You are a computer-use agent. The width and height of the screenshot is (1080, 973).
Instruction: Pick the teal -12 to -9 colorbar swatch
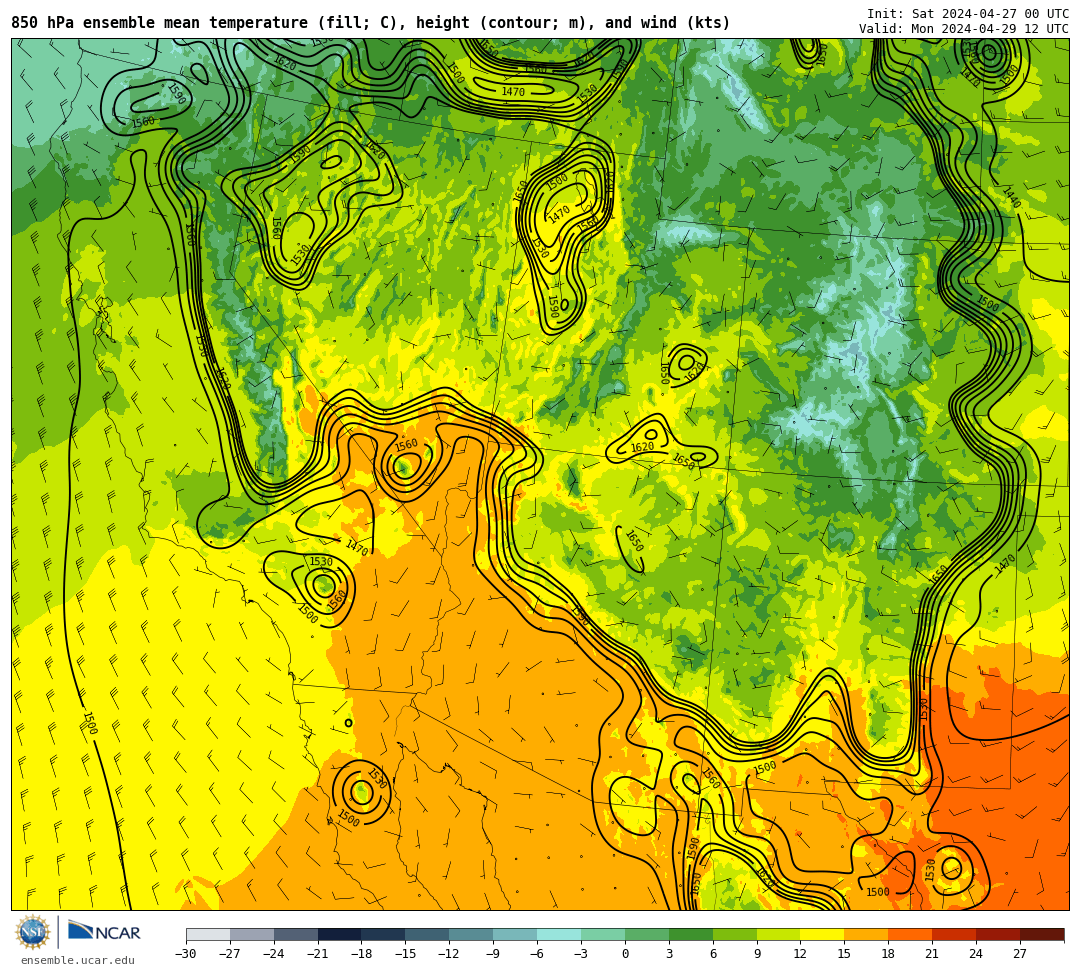tap(472, 934)
